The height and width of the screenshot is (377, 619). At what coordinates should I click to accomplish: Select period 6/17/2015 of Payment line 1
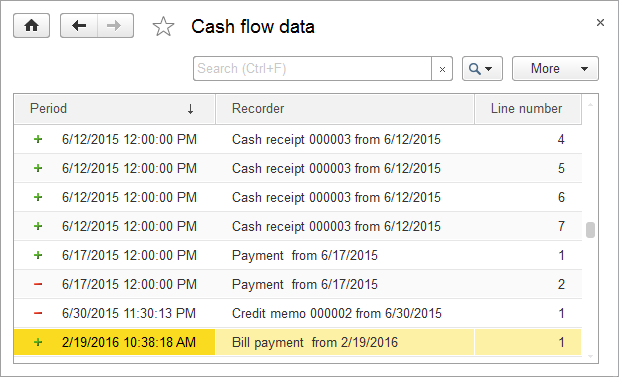[x=129, y=255]
